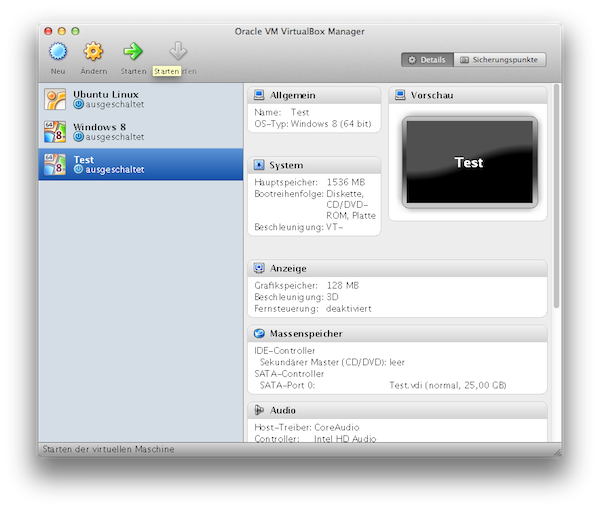Click the Test preview thumbnail
The width and height of the screenshot is (600, 510).
470,162
